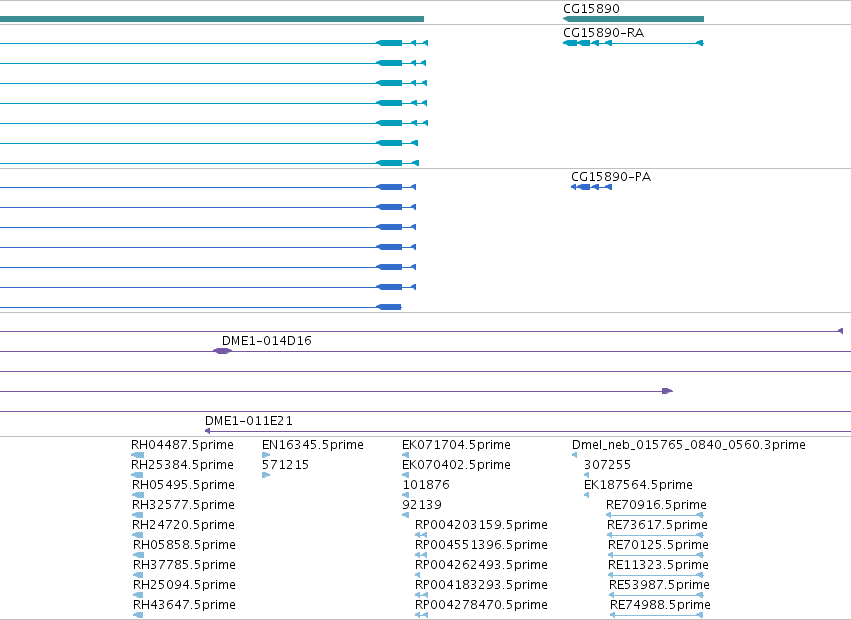The image size is (851, 620).
Task: Click the RE70916.5prime spliced alignment glyph
Action: [655, 515]
